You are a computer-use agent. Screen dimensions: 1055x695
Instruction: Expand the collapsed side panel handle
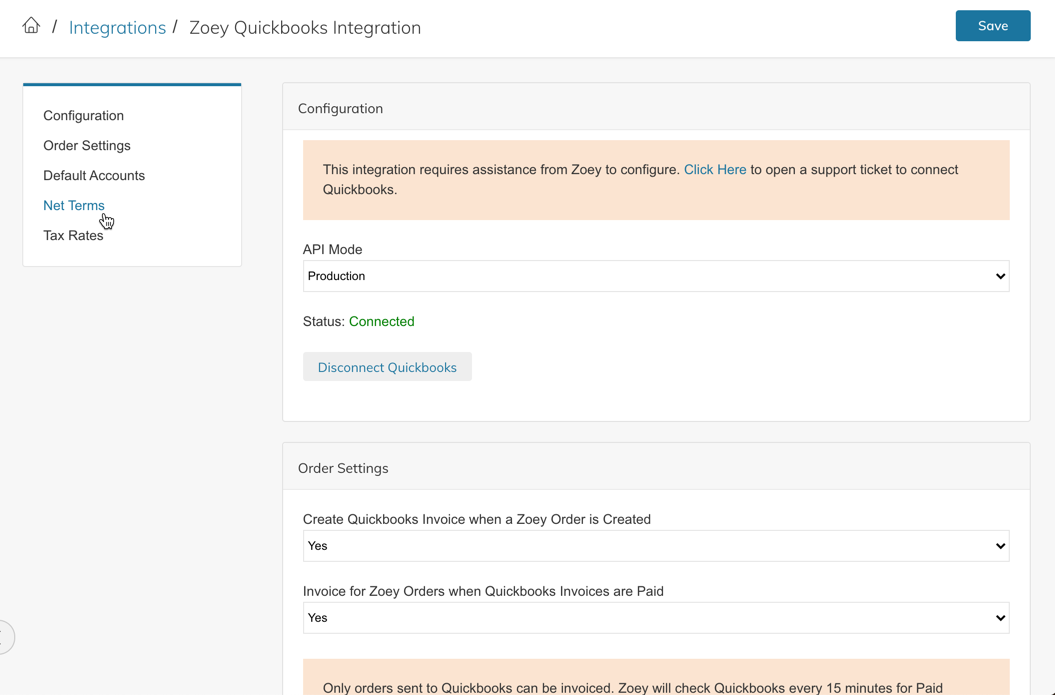tap(5, 637)
